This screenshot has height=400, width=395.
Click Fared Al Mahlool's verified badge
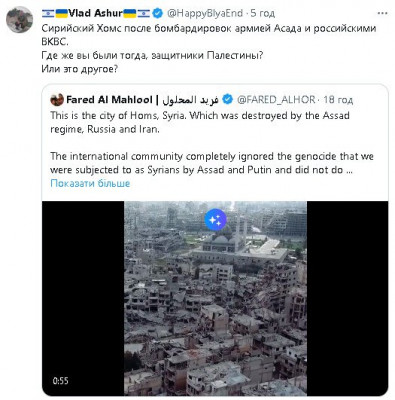pyautogui.click(x=227, y=99)
